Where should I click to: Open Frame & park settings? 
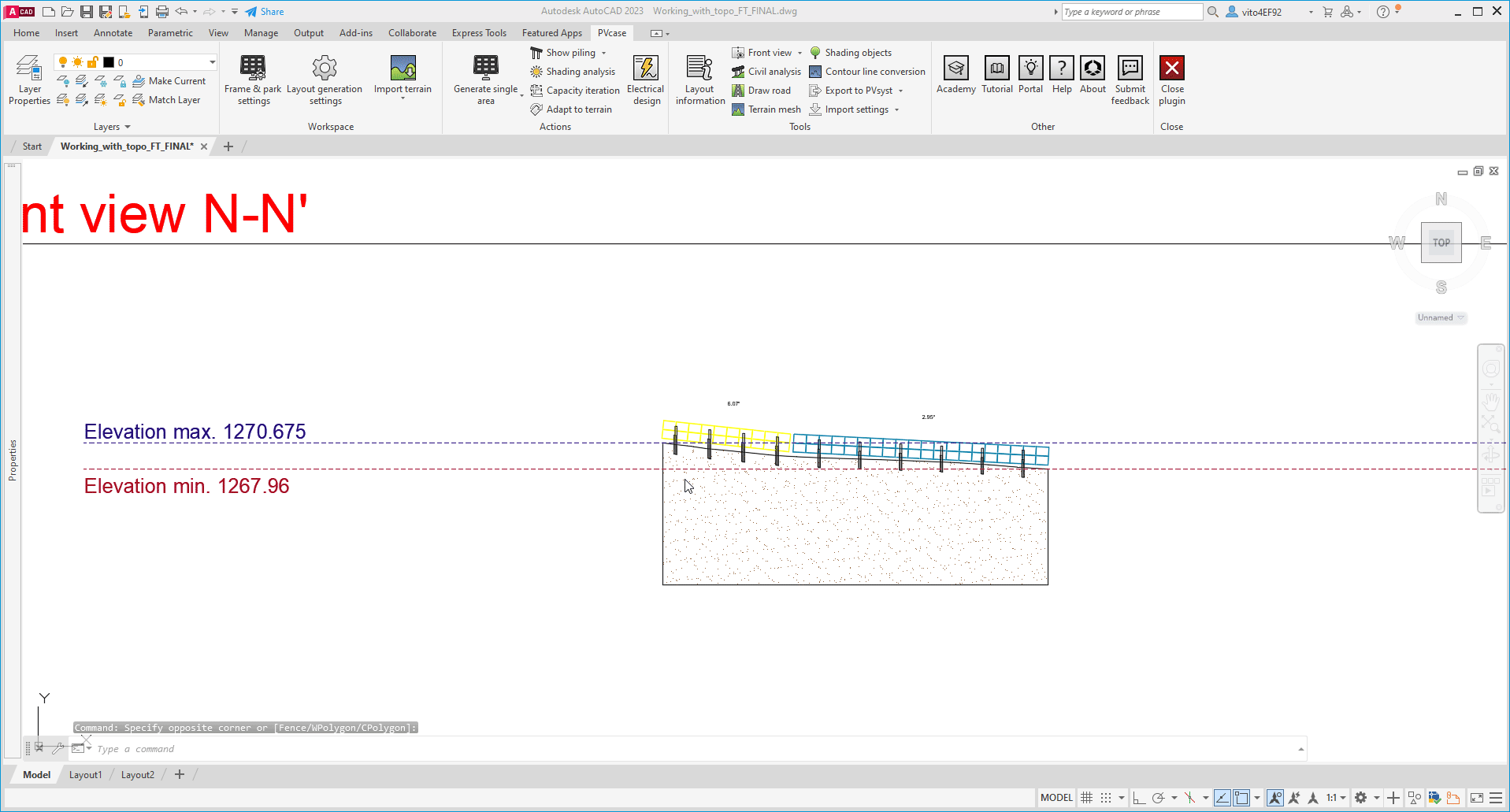point(252,79)
